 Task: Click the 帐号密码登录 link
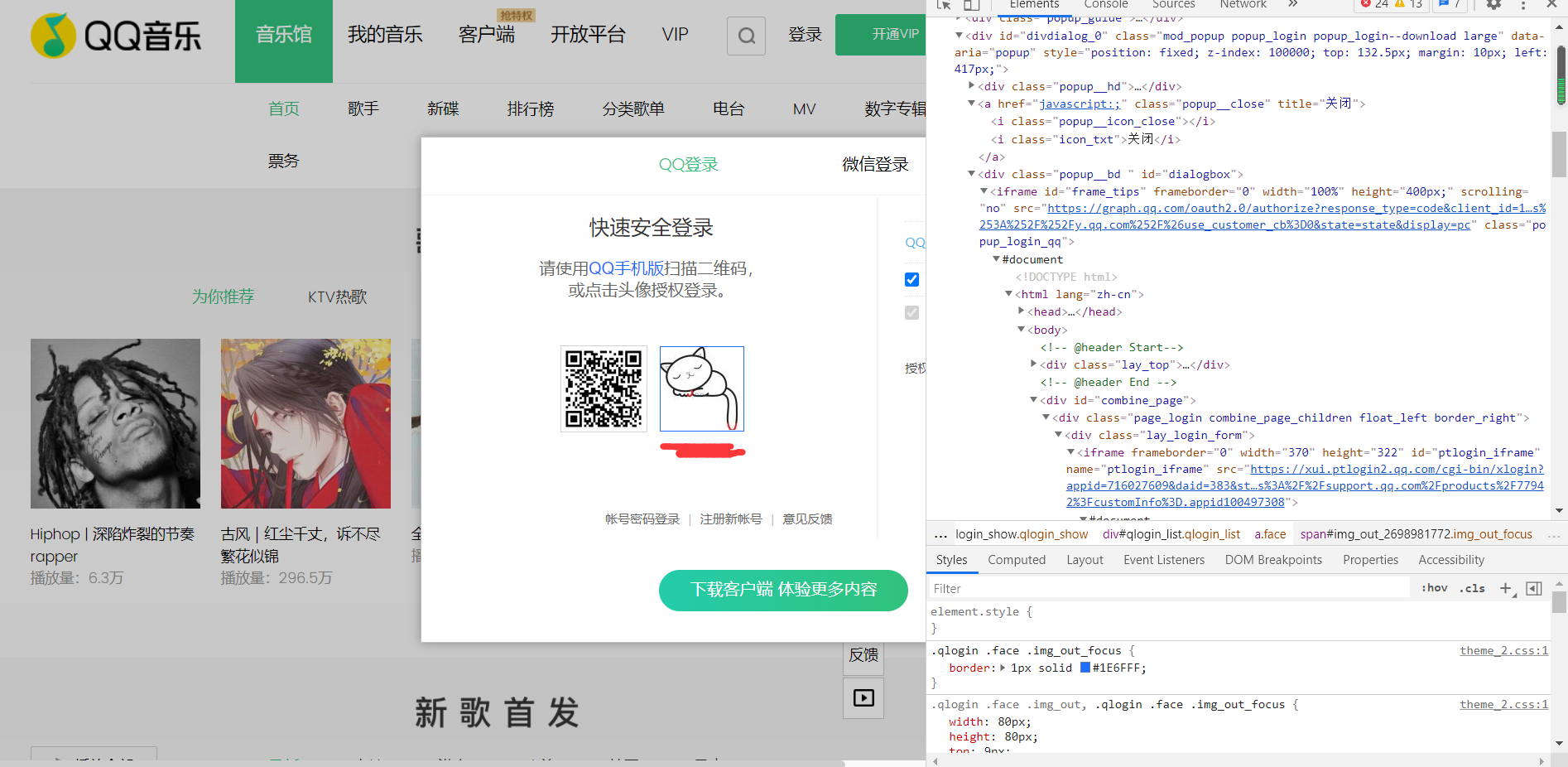[642, 519]
